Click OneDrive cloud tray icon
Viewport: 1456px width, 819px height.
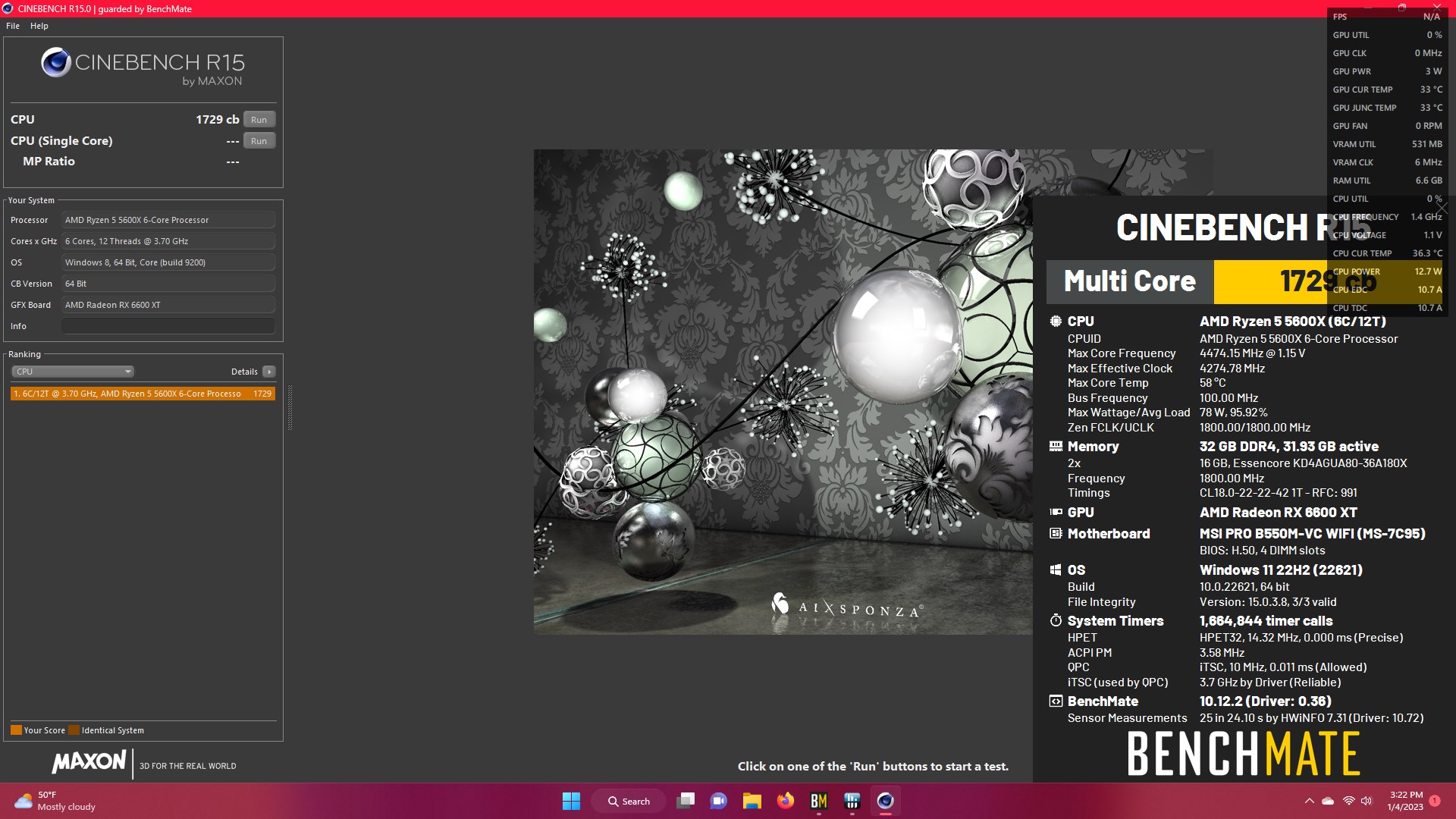click(1328, 801)
